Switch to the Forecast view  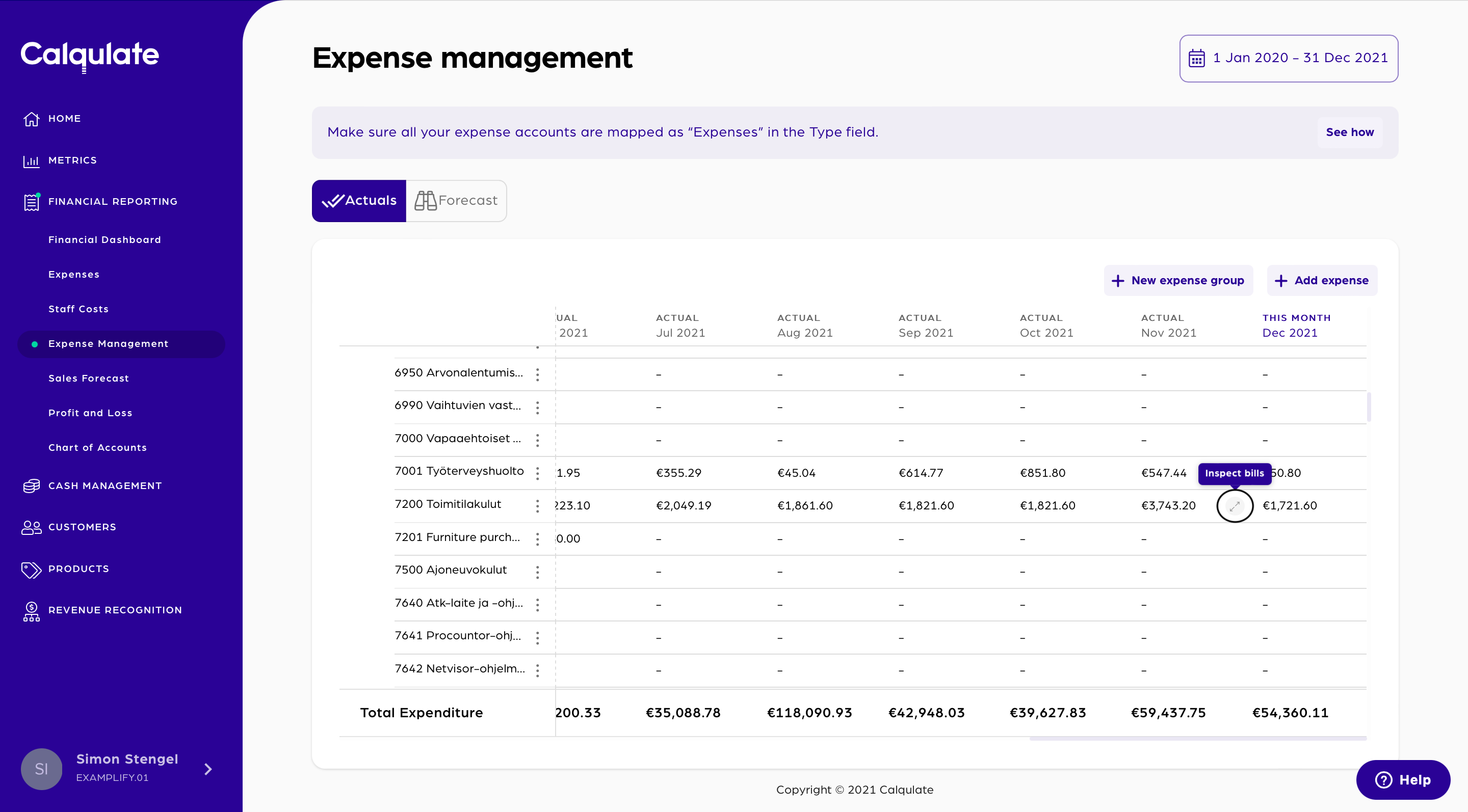(x=456, y=200)
